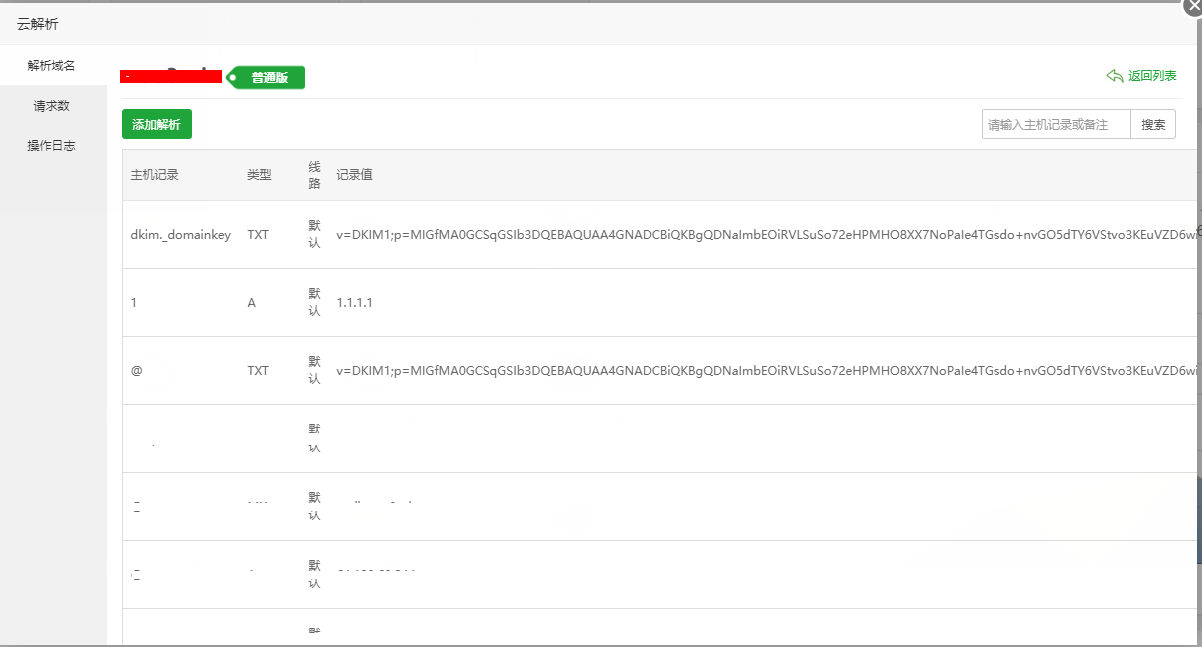Click the 类型 column header

[259, 175]
